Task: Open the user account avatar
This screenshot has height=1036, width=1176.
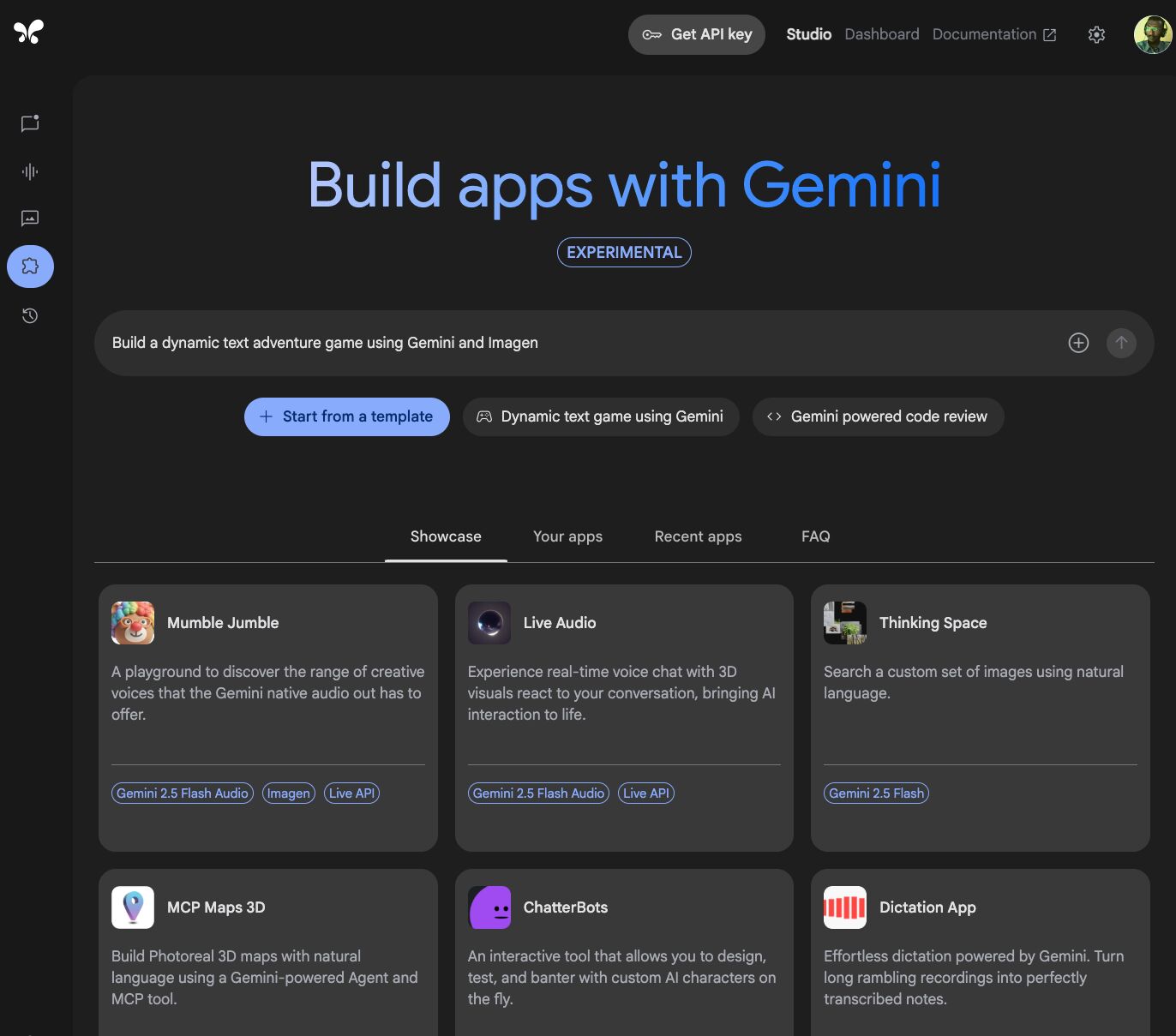Action: (1153, 35)
